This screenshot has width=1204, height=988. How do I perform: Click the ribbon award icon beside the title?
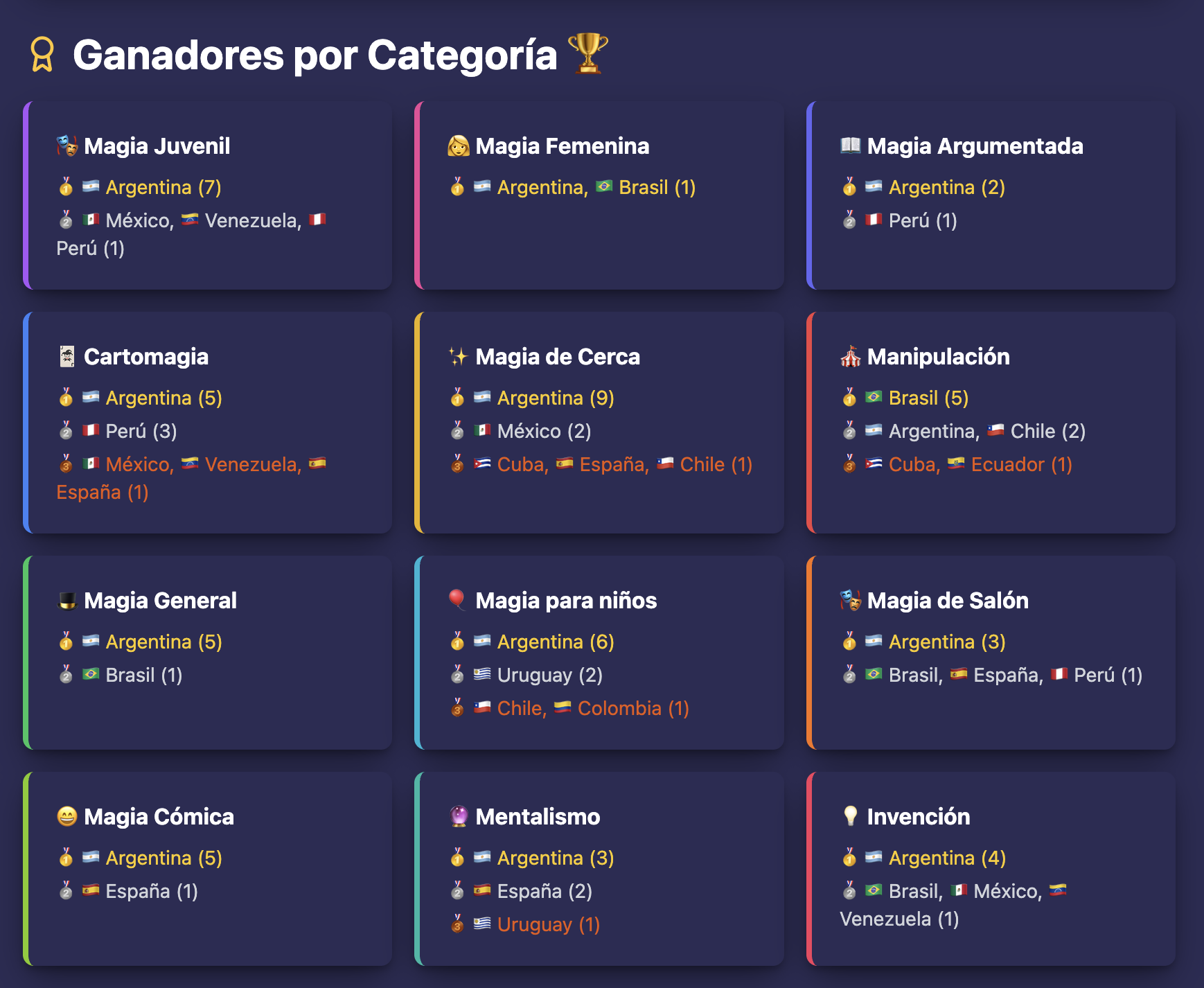(42, 55)
